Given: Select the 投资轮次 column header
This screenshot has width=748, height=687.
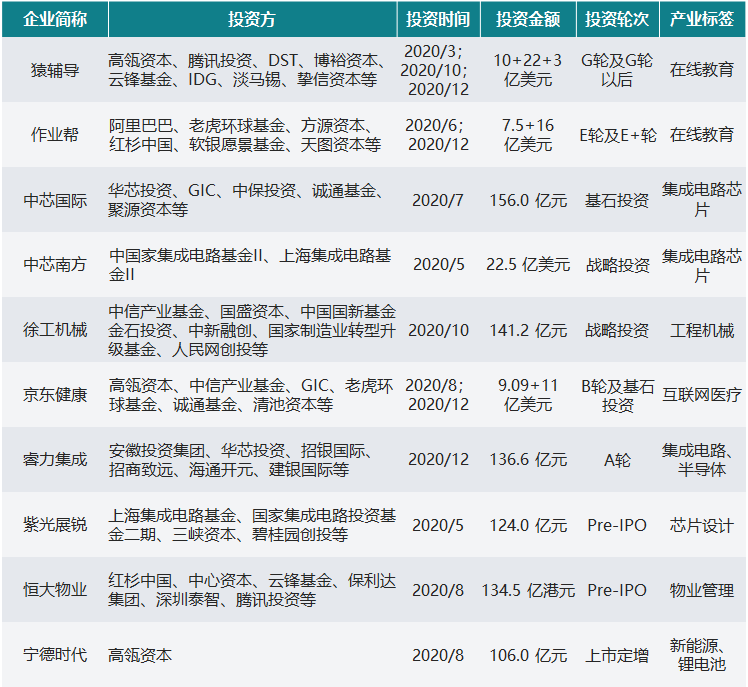Looking at the screenshot, I should tap(618, 19).
